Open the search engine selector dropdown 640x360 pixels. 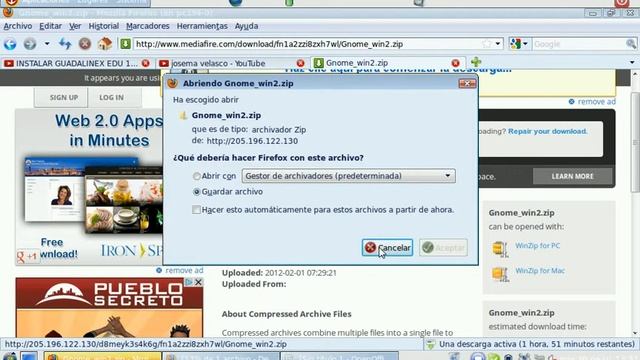(519, 44)
